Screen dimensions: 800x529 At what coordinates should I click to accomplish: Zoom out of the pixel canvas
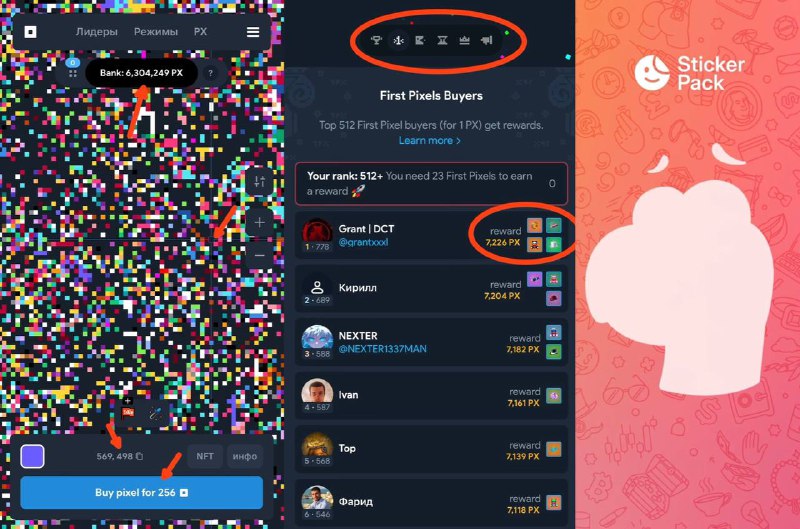point(259,255)
